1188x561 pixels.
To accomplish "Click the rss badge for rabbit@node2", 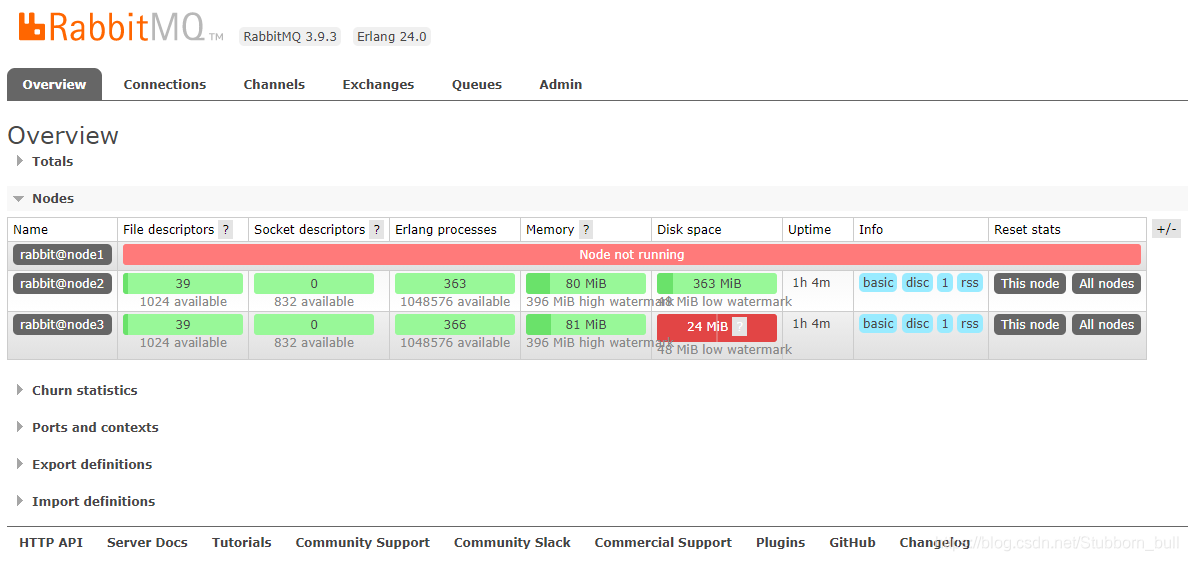I will tap(969, 283).
